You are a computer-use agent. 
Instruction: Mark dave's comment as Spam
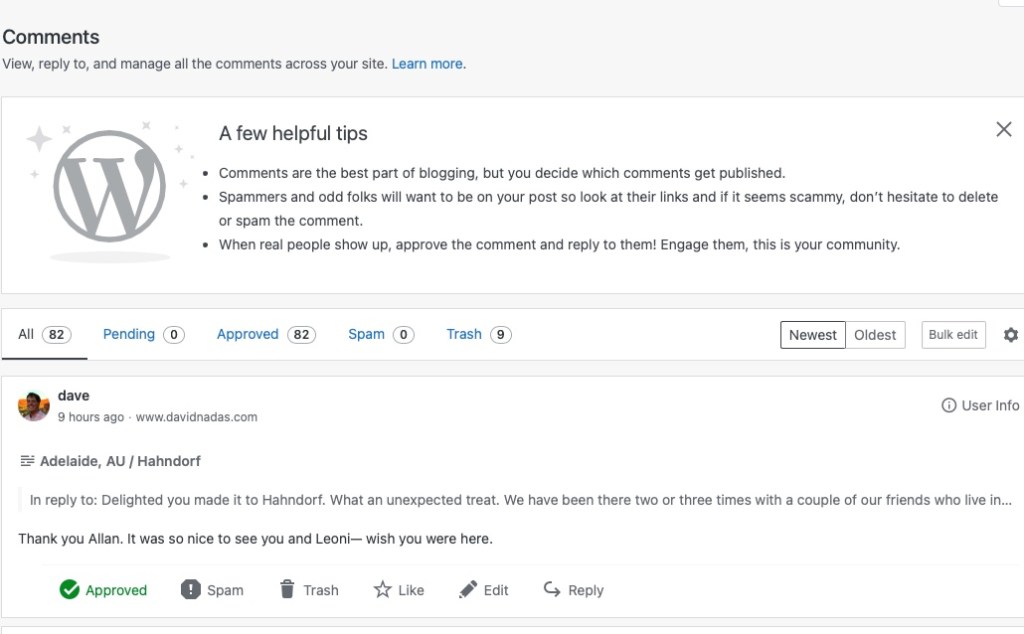coord(212,590)
